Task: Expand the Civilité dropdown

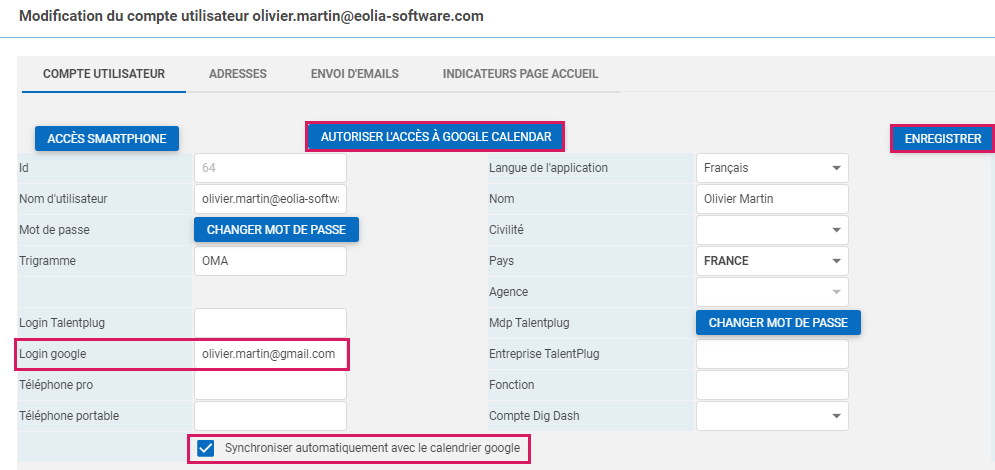Action: coord(771,230)
